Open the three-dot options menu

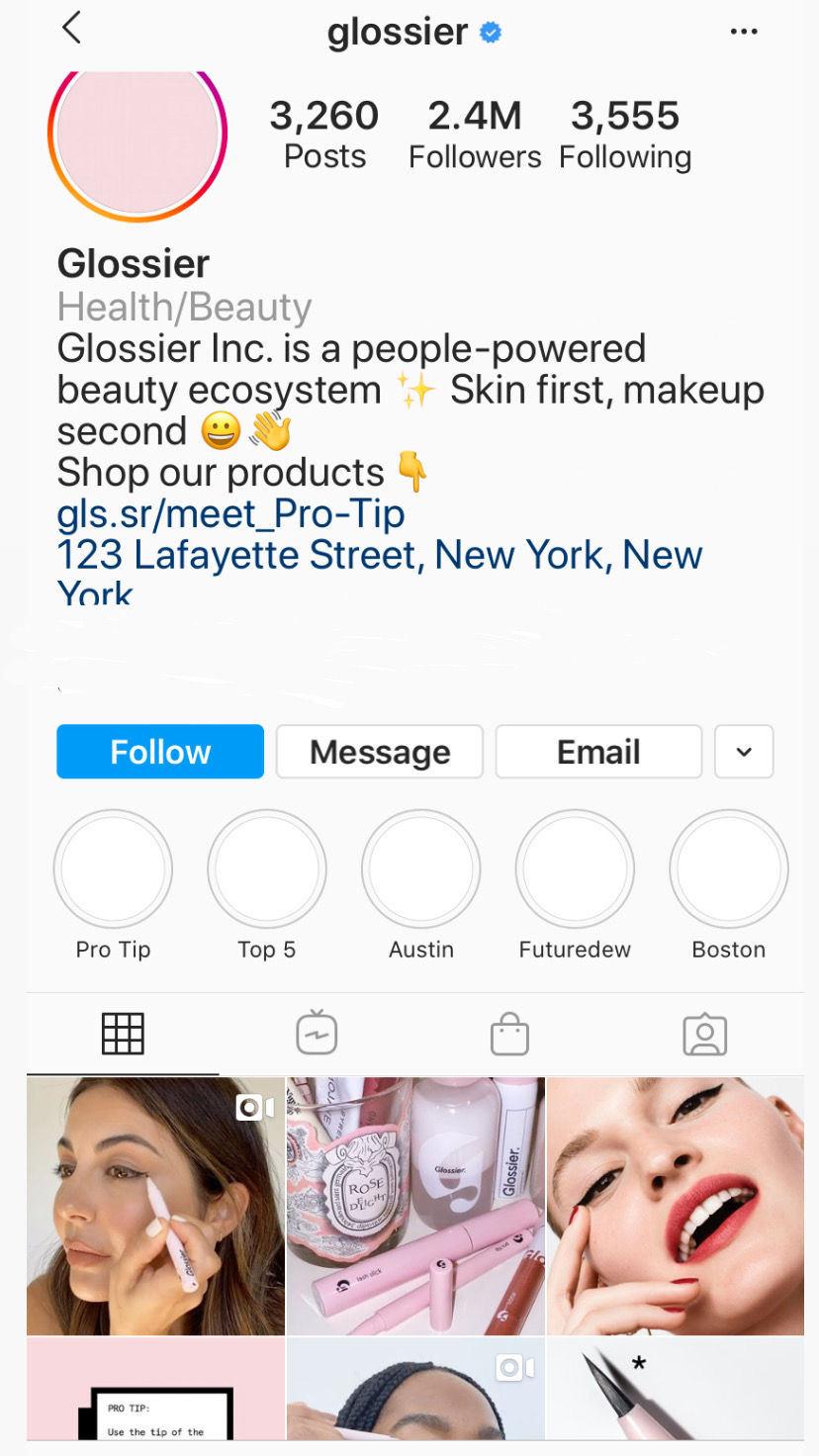coord(744,32)
